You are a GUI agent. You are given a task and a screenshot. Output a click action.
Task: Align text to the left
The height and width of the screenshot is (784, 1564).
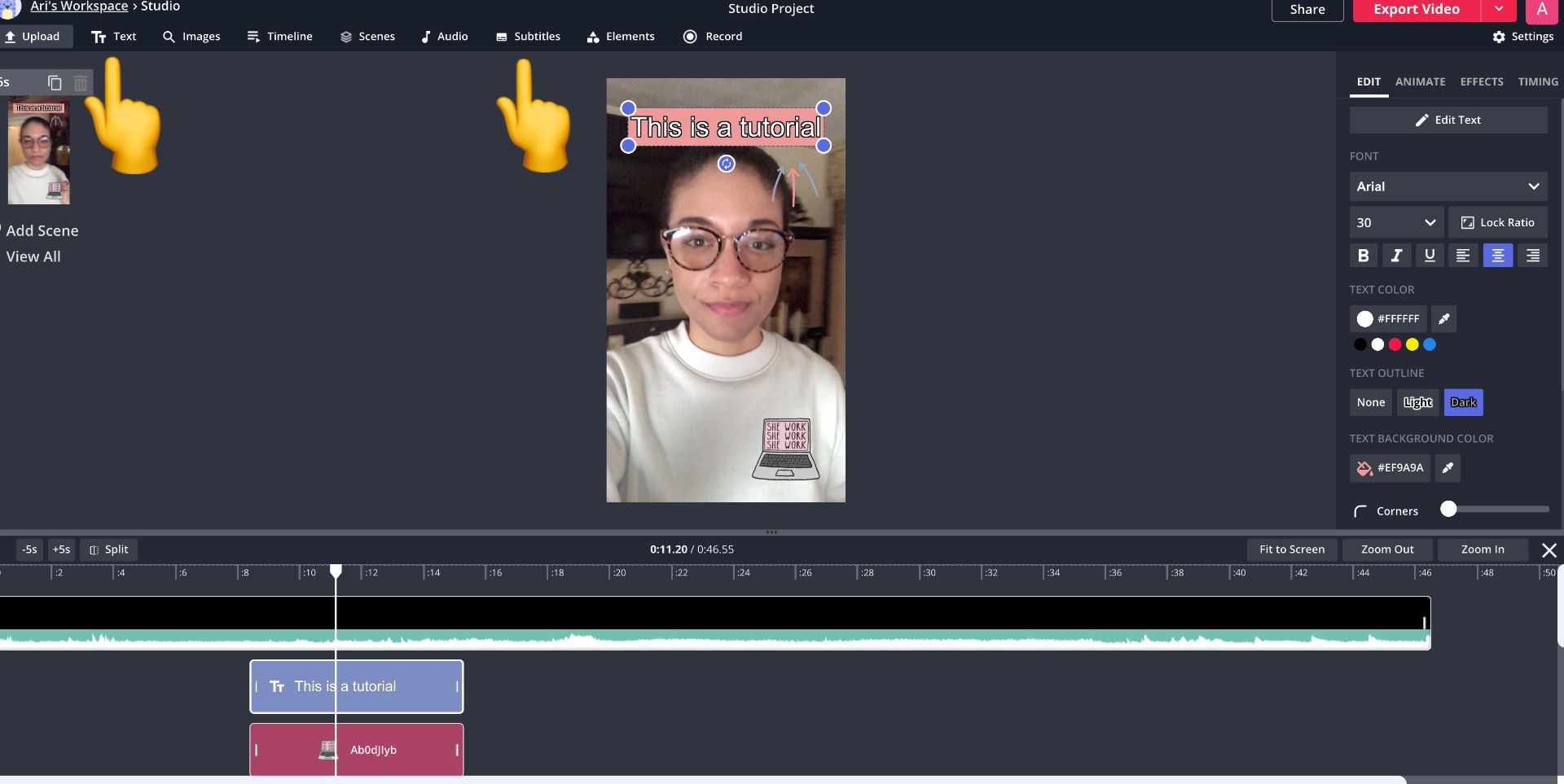pos(1463,256)
